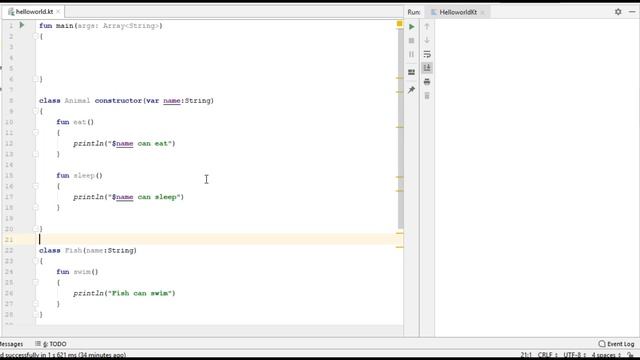Viewport: 640px width, 360px height.
Task: Click line number 8 in gutter
Action: (11, 101)
